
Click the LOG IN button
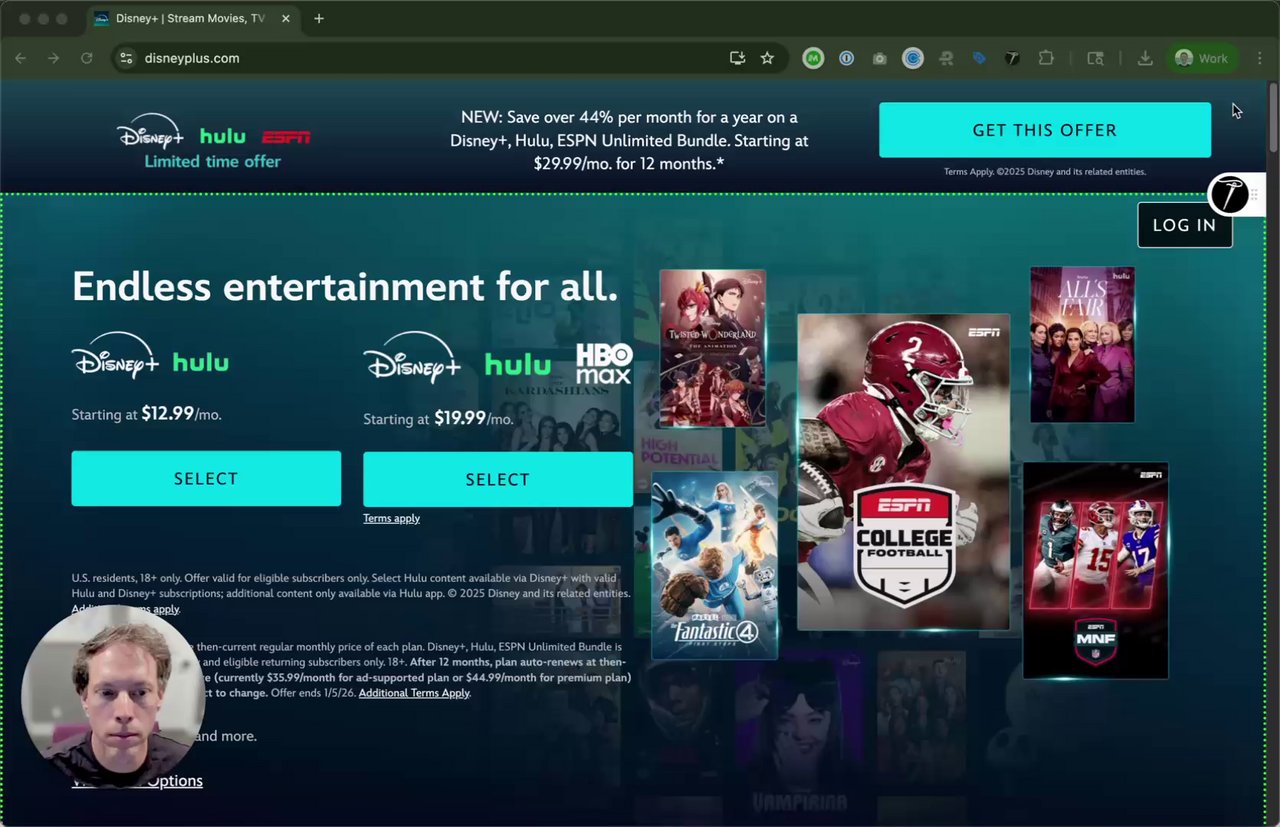(1185, 225)
